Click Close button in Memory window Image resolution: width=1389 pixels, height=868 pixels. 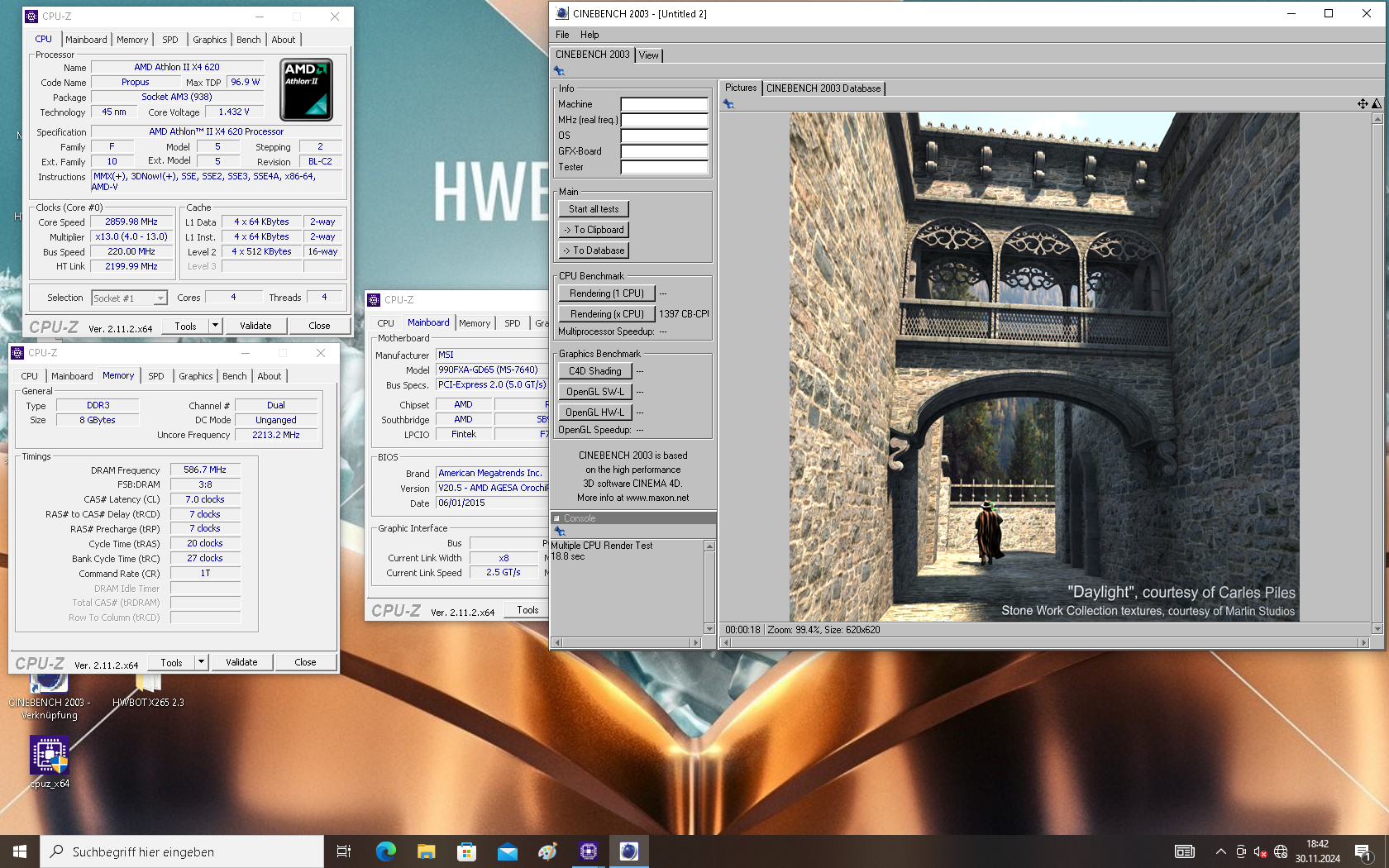pos(305,662)
